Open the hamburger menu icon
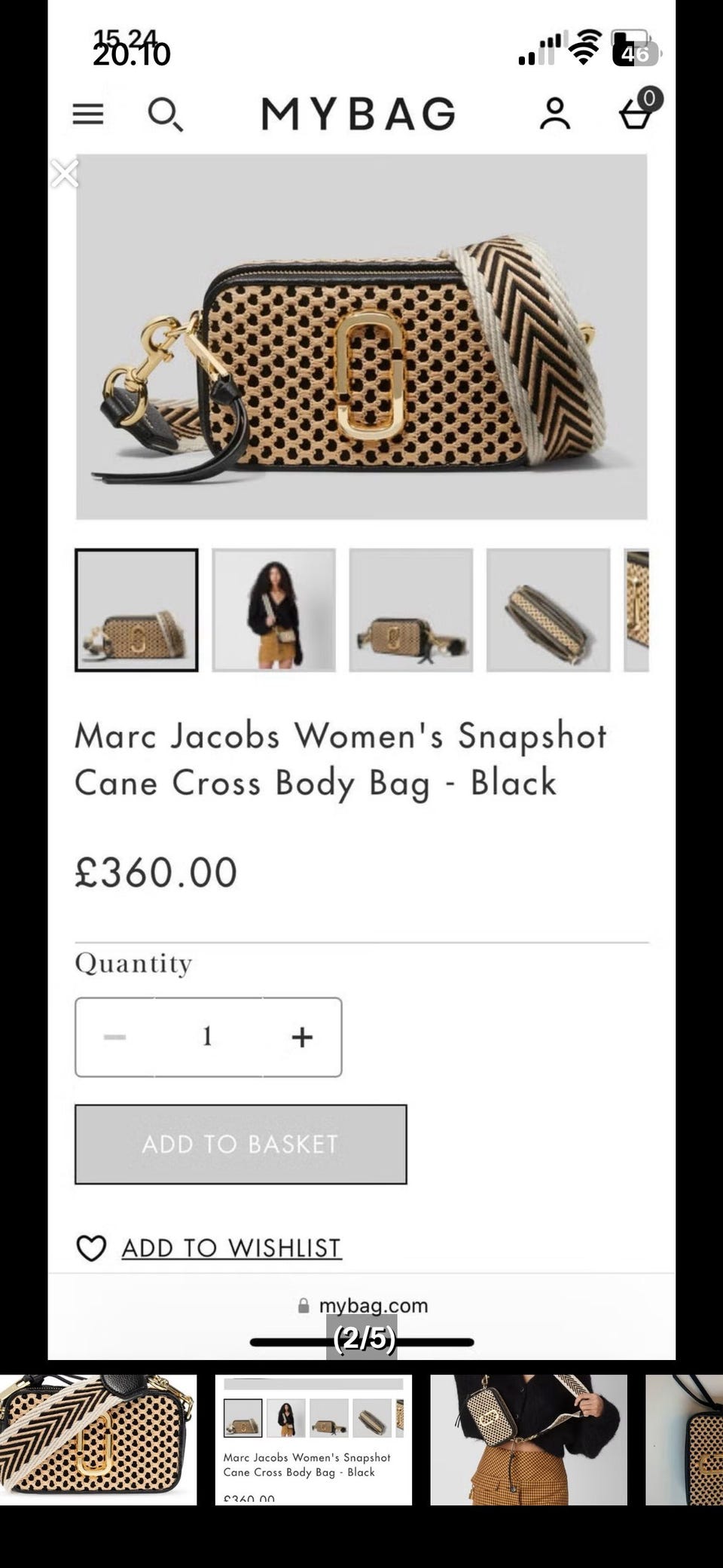Viewport: 723px width, 1568px height. (x=88, y=114)
